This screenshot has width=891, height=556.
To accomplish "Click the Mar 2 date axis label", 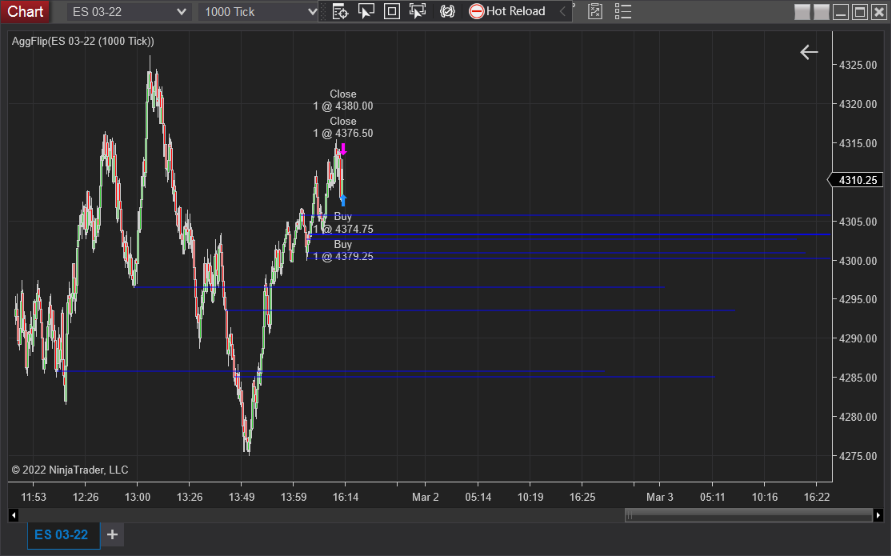I will pyautogui.click(x=426, y=497).
